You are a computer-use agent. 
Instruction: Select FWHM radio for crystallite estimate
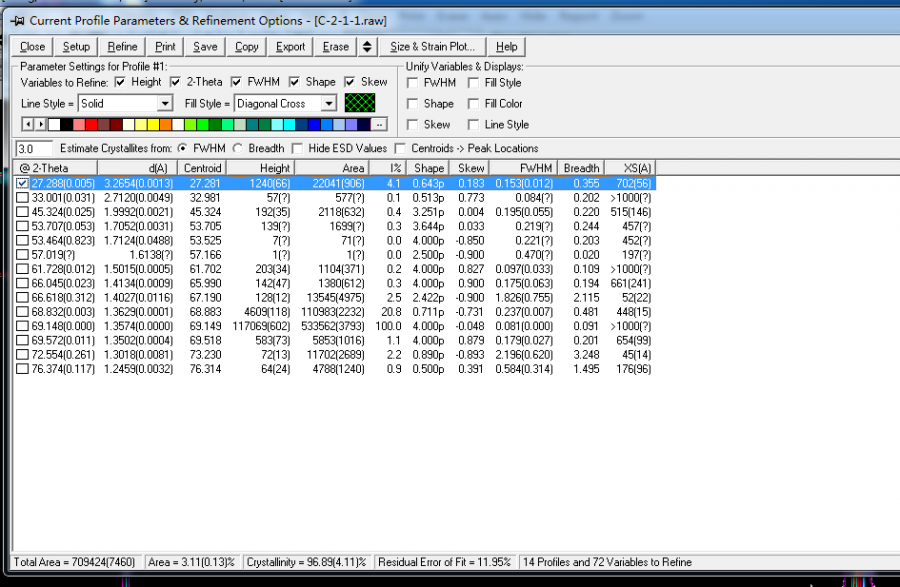tap(182, 149)
